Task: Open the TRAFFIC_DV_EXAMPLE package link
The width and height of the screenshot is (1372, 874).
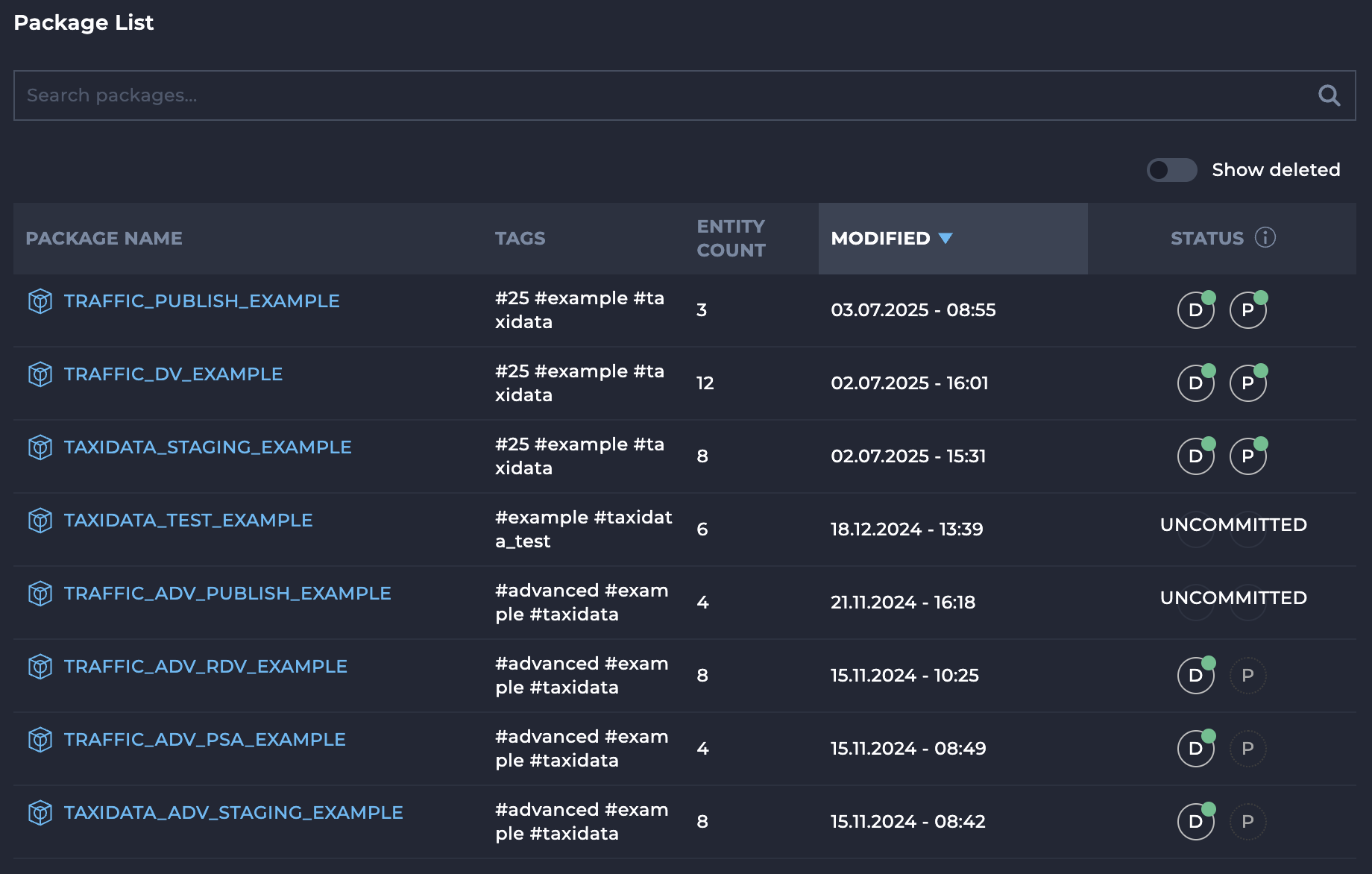Action: coord(173,374)
